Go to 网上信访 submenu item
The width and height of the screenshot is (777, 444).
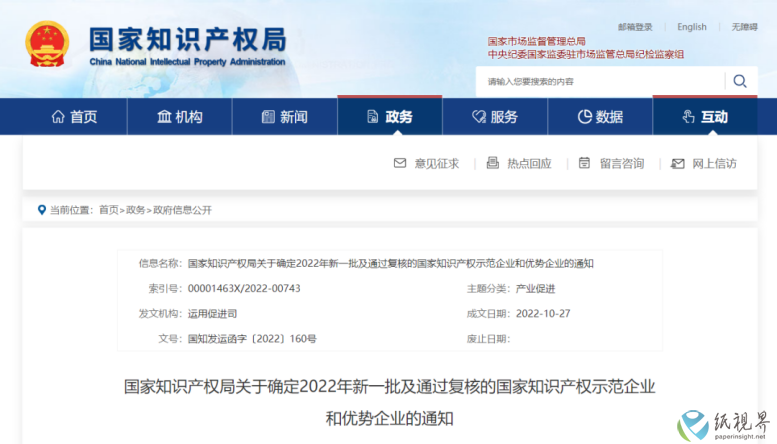coord(714,163)
